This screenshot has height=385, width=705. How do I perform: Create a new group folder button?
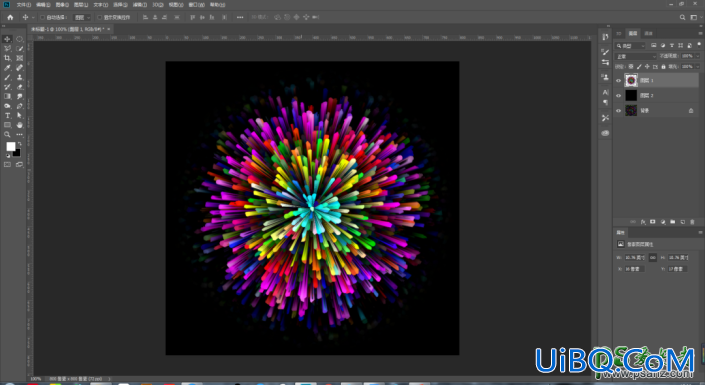pyautogui.click(x=673, y=222)
